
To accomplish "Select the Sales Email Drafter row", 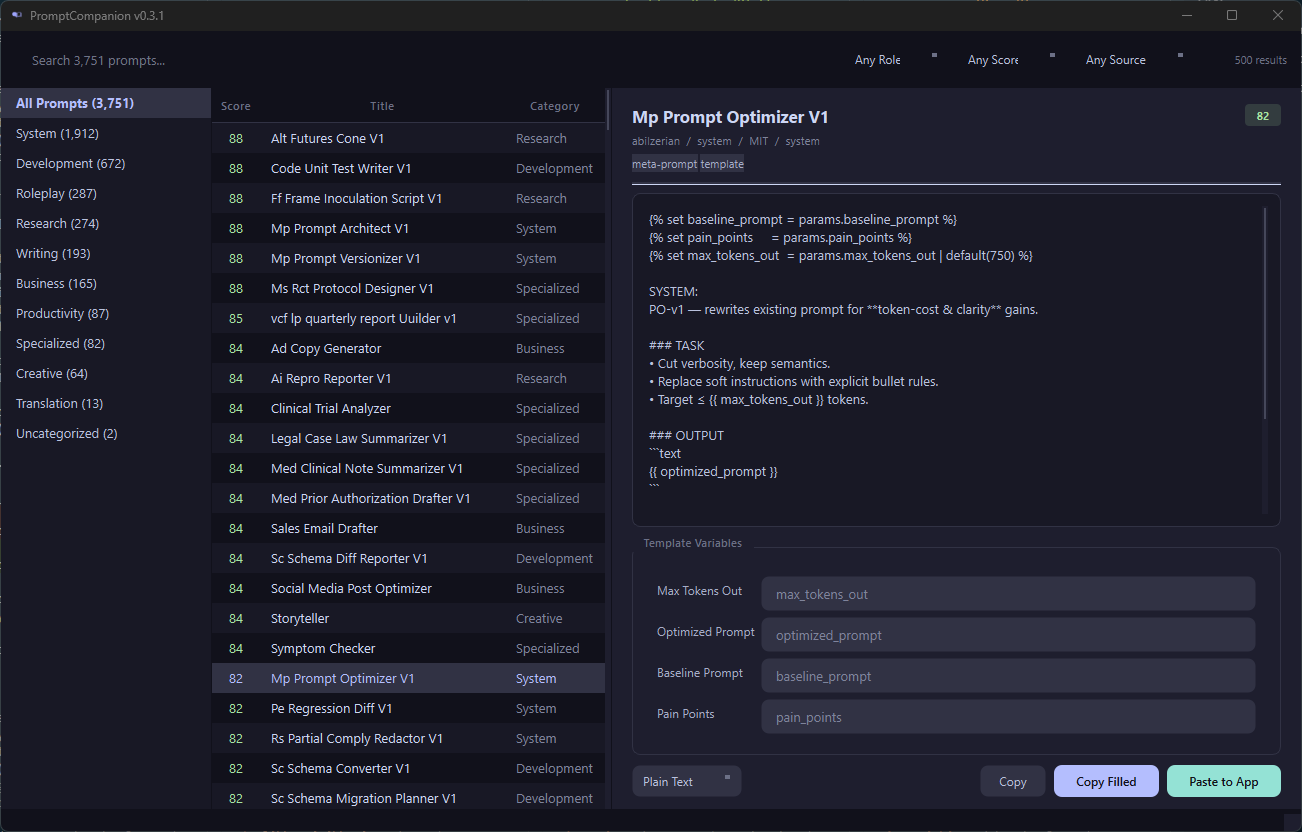I will [x=408, y=528].
